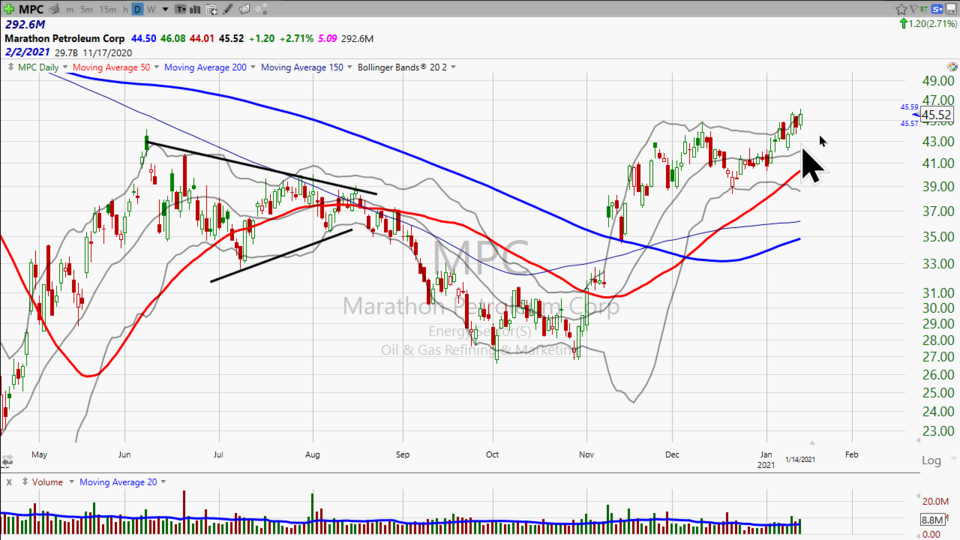This screenshot has height=540, width=960.
Task: Click the 1/14/2021 date marker
Action: point(800,459)
